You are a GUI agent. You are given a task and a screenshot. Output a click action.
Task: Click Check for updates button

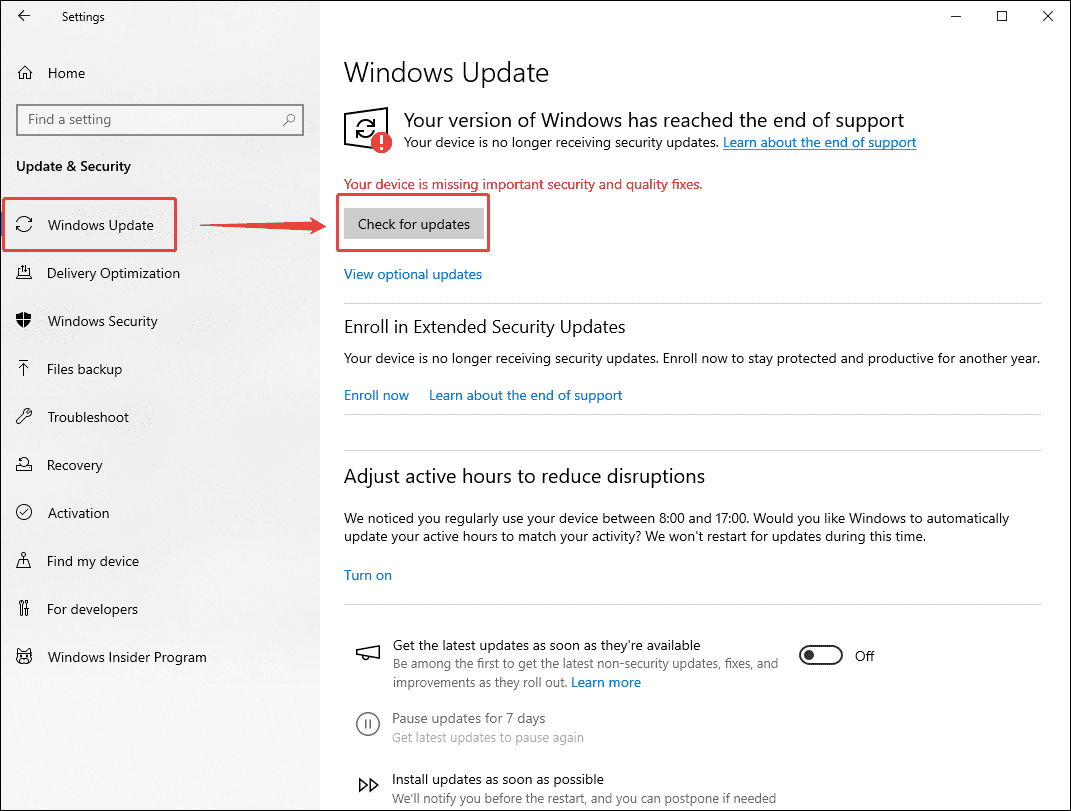(x=414, y=224)
